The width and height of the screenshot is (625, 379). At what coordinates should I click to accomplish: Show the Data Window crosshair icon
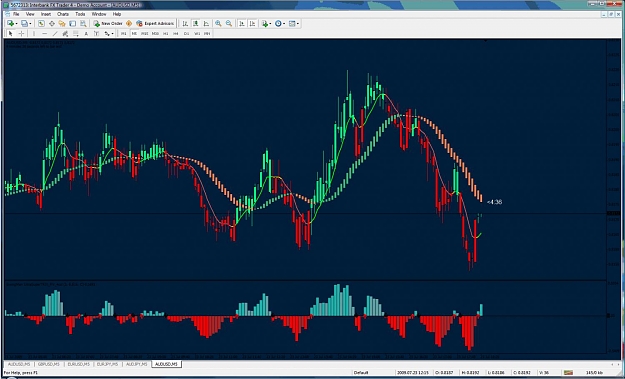click(52, 24)
